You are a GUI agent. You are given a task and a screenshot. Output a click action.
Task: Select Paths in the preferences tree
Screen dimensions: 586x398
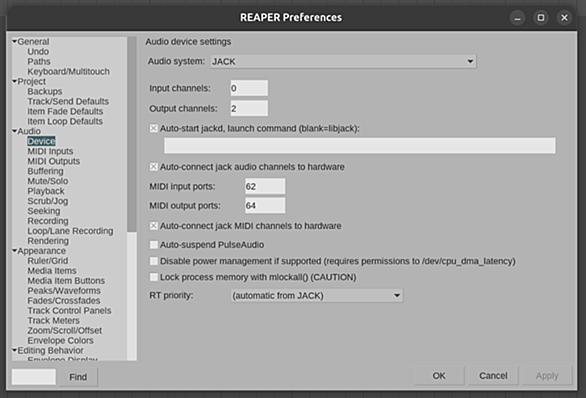coord(39,62)
